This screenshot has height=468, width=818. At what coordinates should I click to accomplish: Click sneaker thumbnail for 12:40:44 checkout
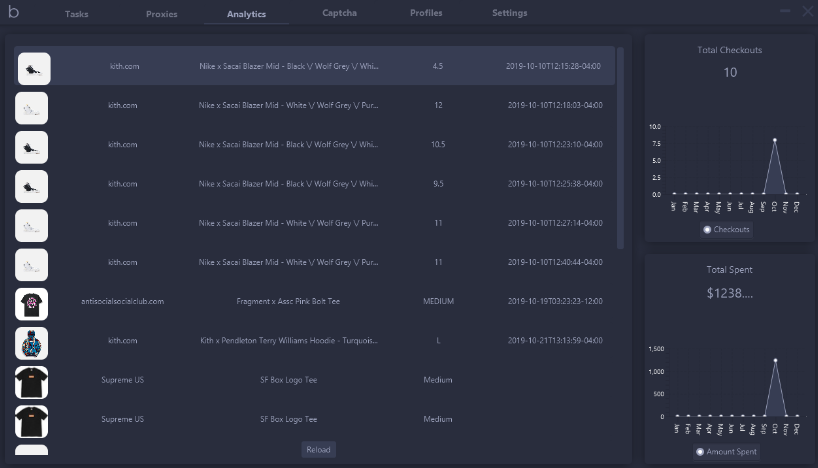[31, 265]
